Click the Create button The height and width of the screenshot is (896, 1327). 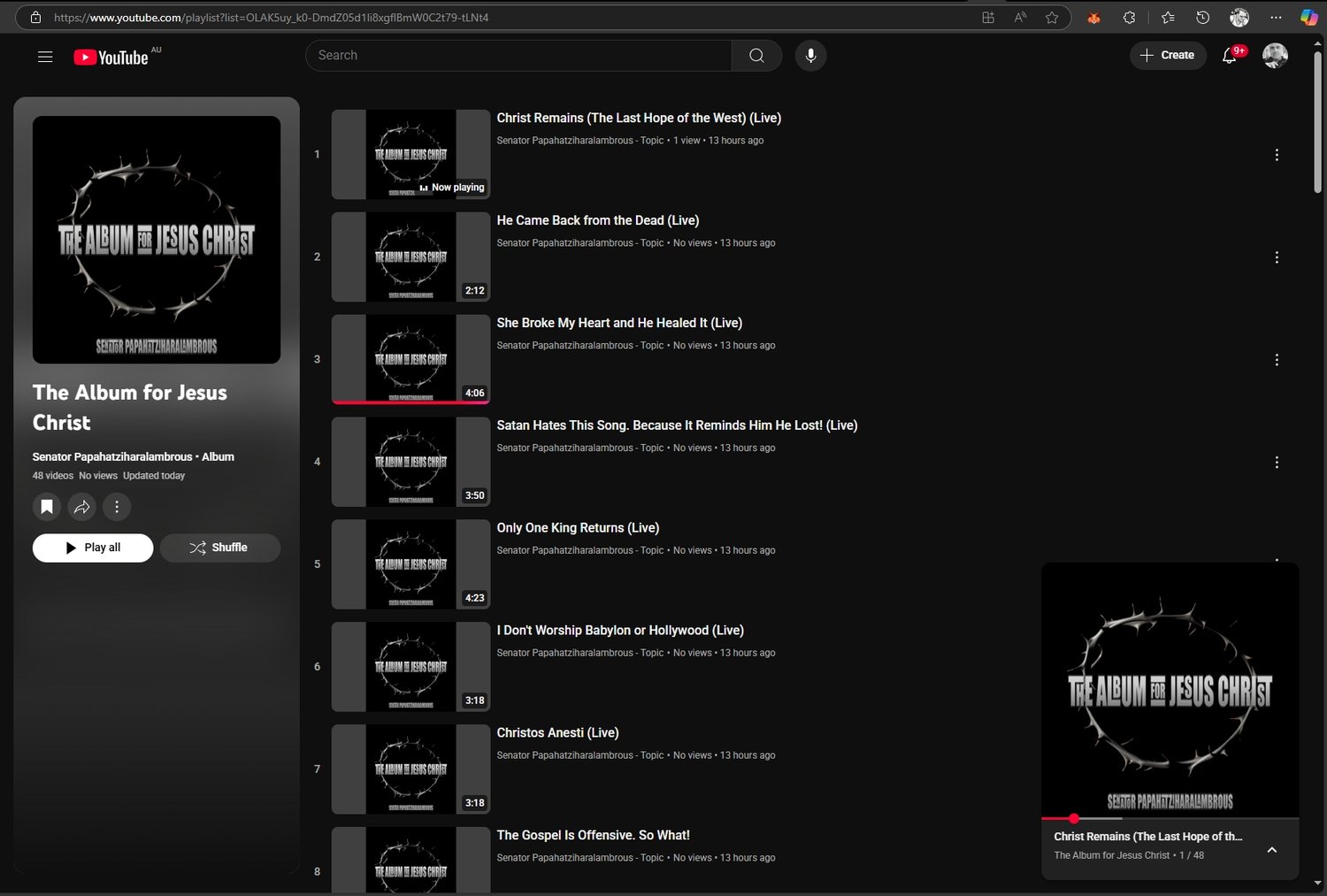click(1168, 56)
